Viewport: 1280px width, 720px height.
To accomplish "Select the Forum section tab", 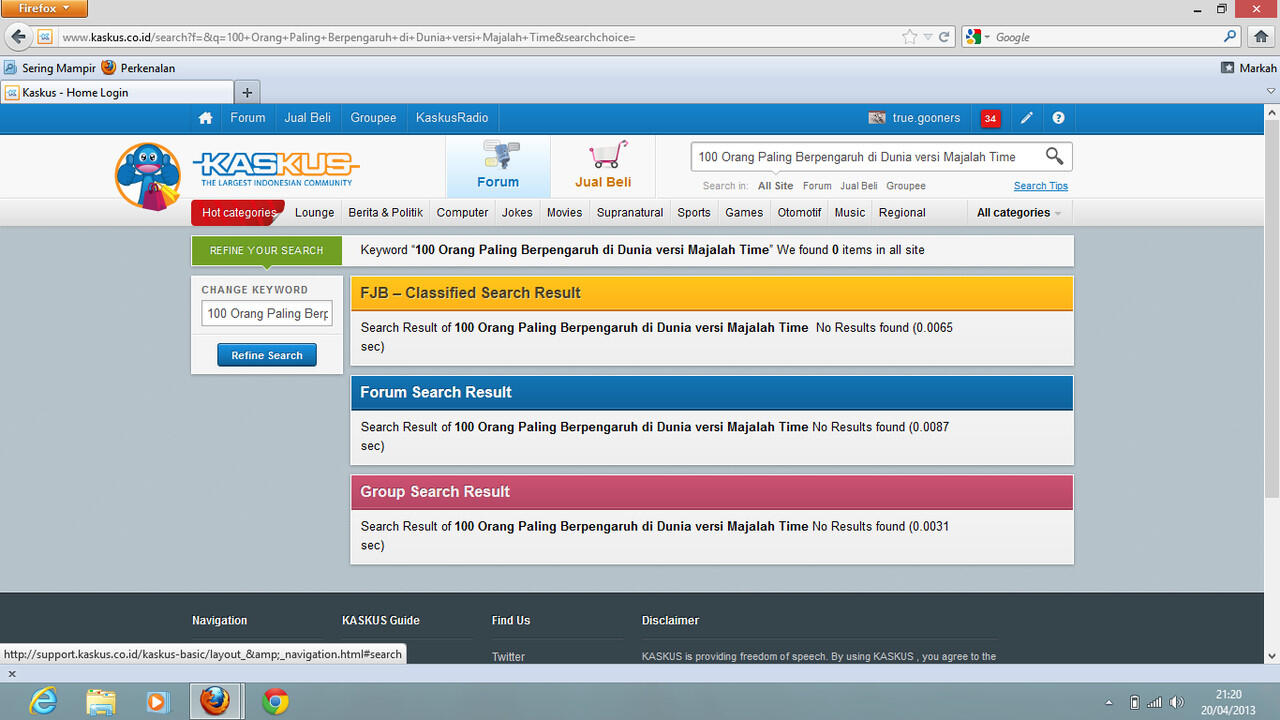I will point(498,166).
